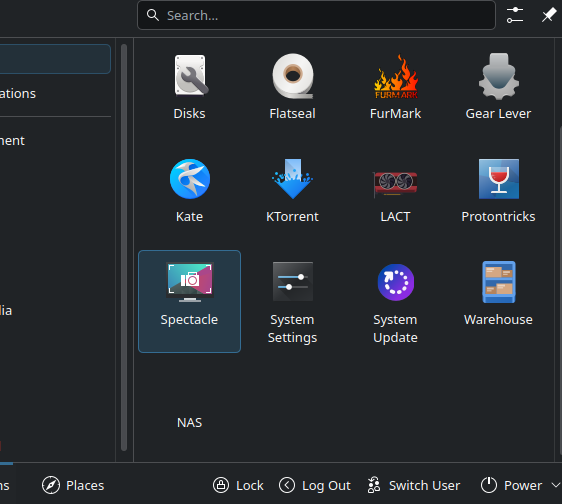The height and width of the screenshot is (504, 562).
Task: Switch to the Places tab
Action: tap(73, 485)
